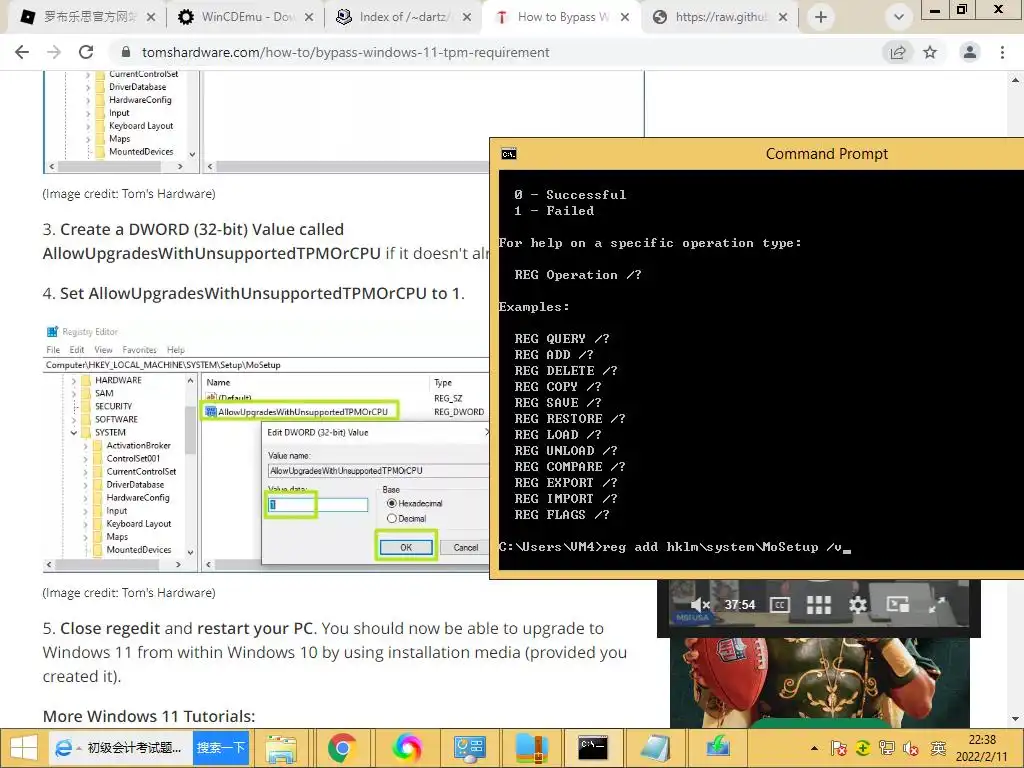Screen dimensions: 1024x768
Task: Switch the 英 input method indicator
Action: coord(938,749)
